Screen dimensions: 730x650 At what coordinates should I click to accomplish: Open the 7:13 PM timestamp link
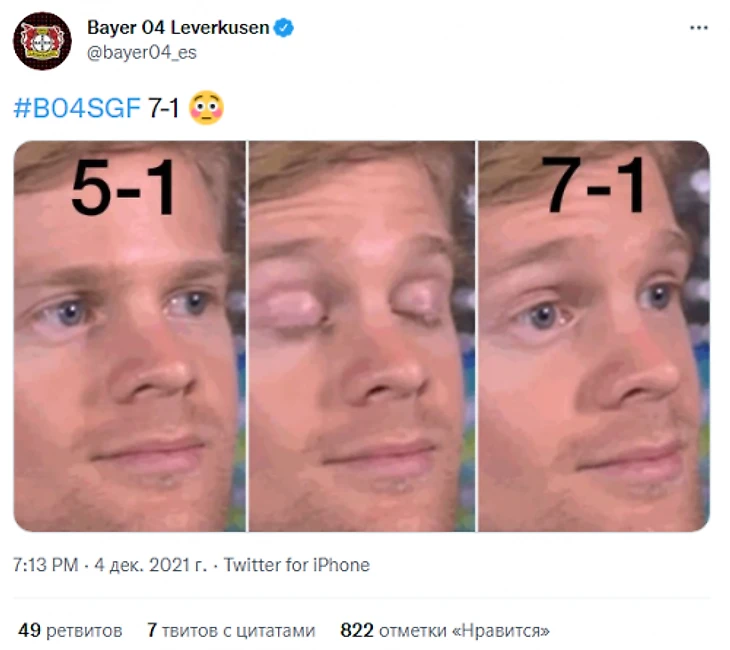(46, 565)
